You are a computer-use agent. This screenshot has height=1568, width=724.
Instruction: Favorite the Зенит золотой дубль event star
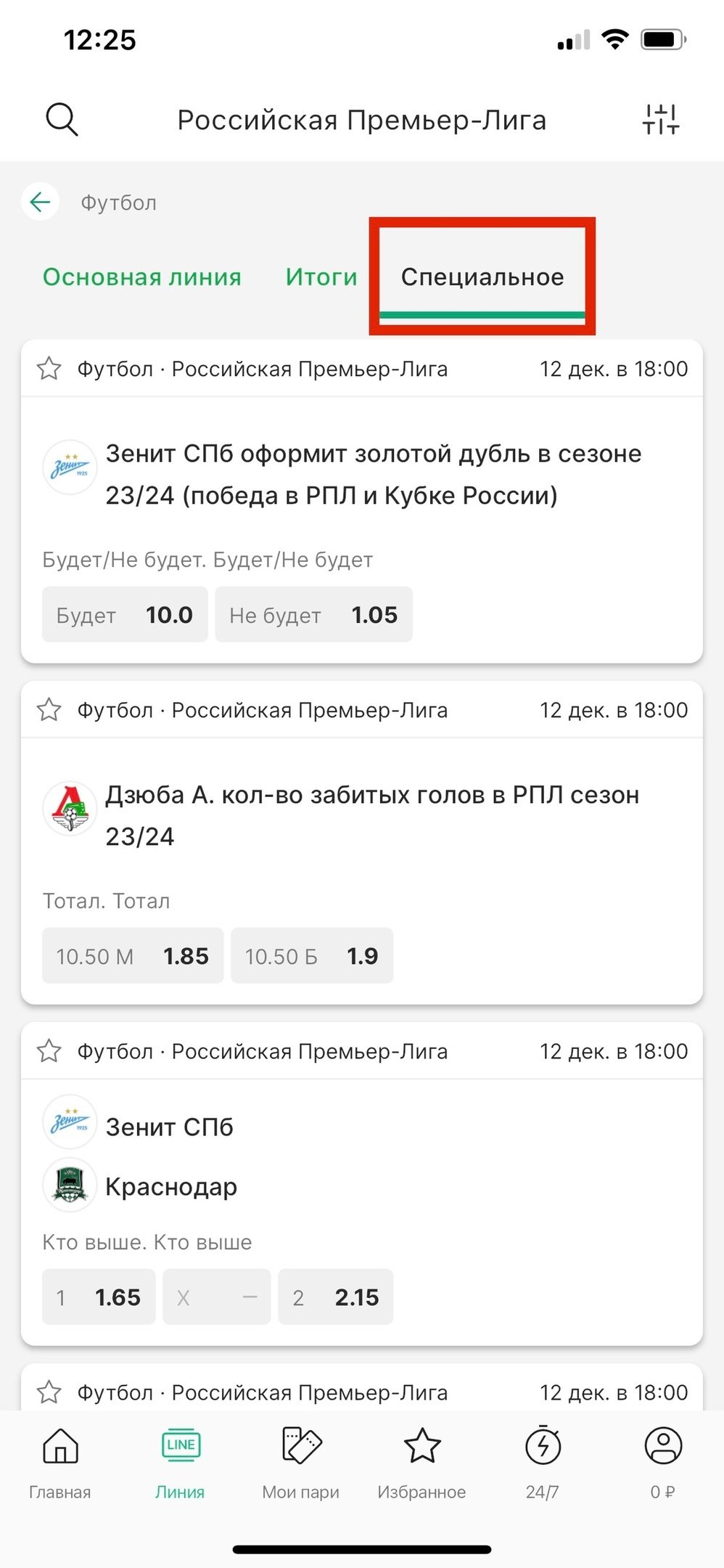point(49,369)
